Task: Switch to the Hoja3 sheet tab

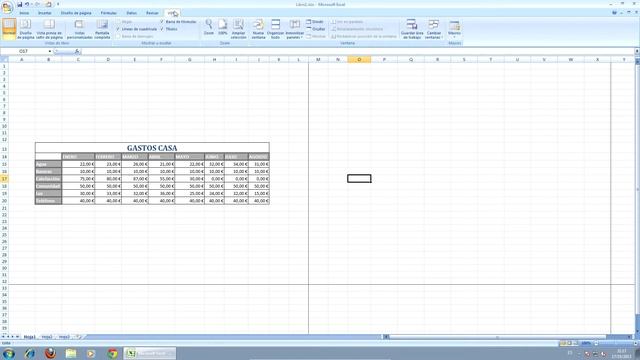Action: click(x=64, y=337)
